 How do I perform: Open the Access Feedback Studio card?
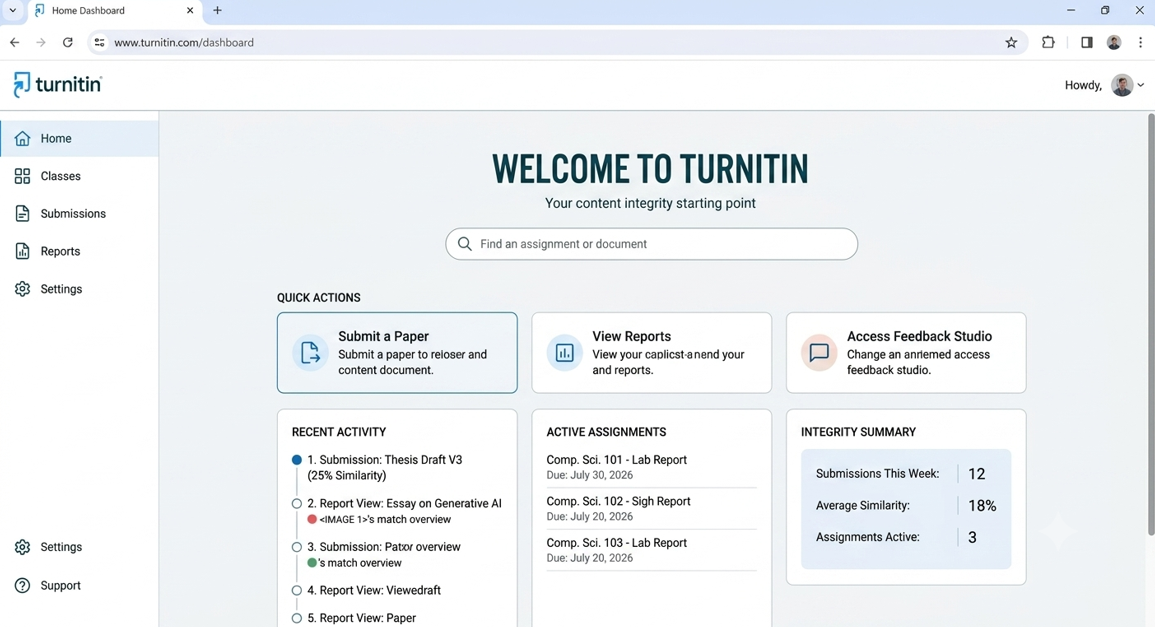(906, 352)
